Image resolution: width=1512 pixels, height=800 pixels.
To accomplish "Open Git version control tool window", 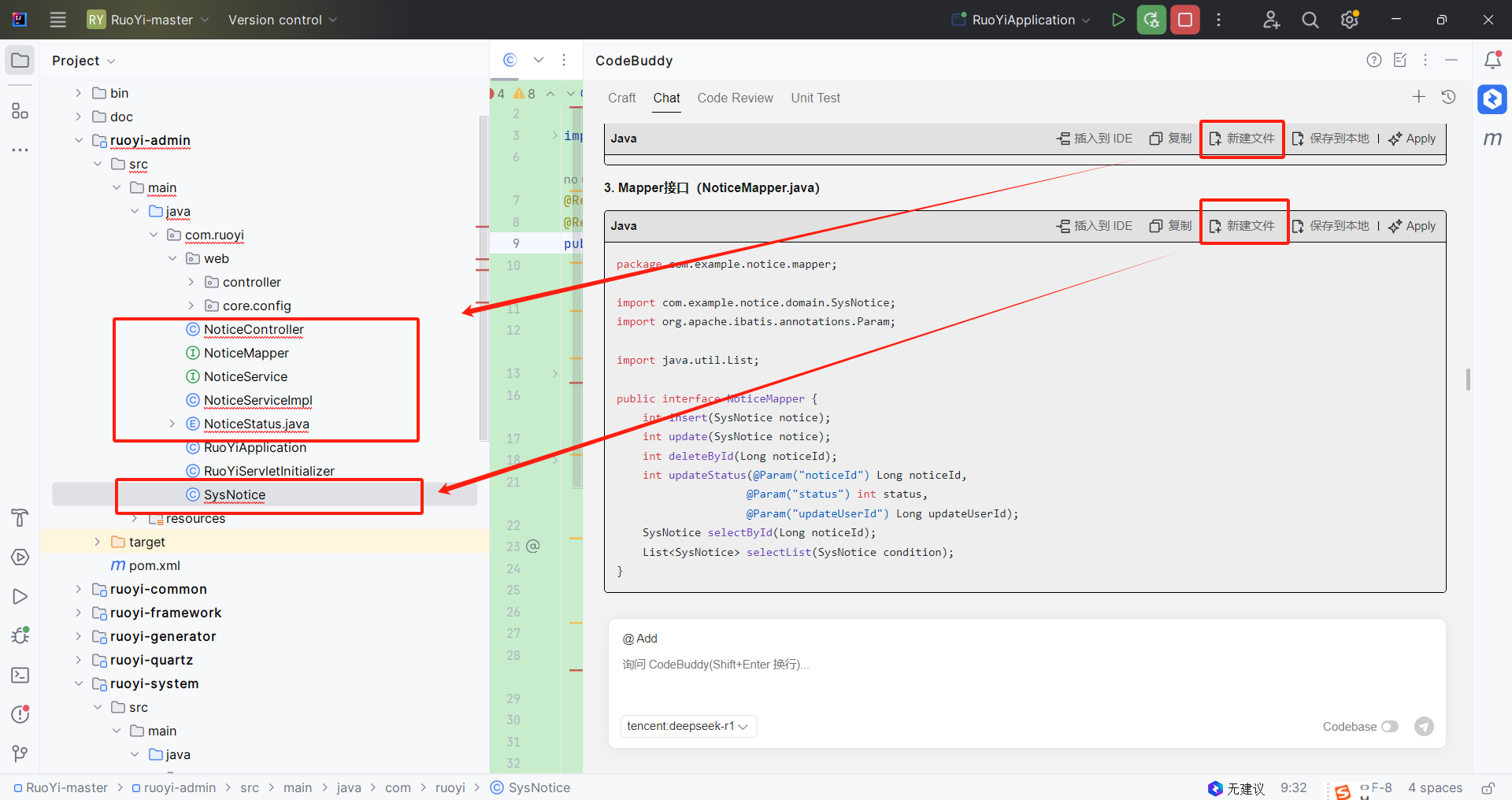I will (20, 754).
